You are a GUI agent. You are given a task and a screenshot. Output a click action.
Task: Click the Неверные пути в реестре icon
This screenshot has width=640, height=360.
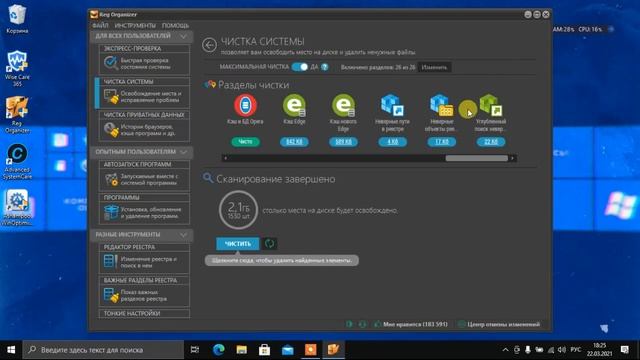[392, 105]
